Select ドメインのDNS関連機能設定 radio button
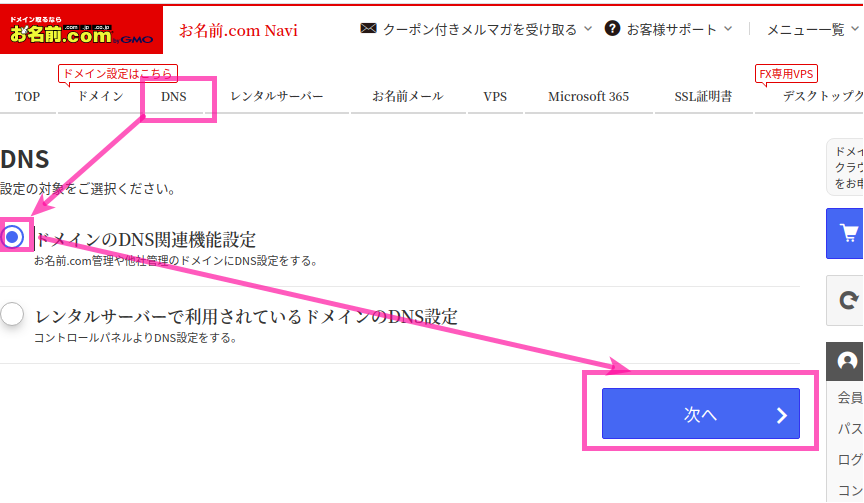Viewport: 864px width, 503px height. [12, 237]
